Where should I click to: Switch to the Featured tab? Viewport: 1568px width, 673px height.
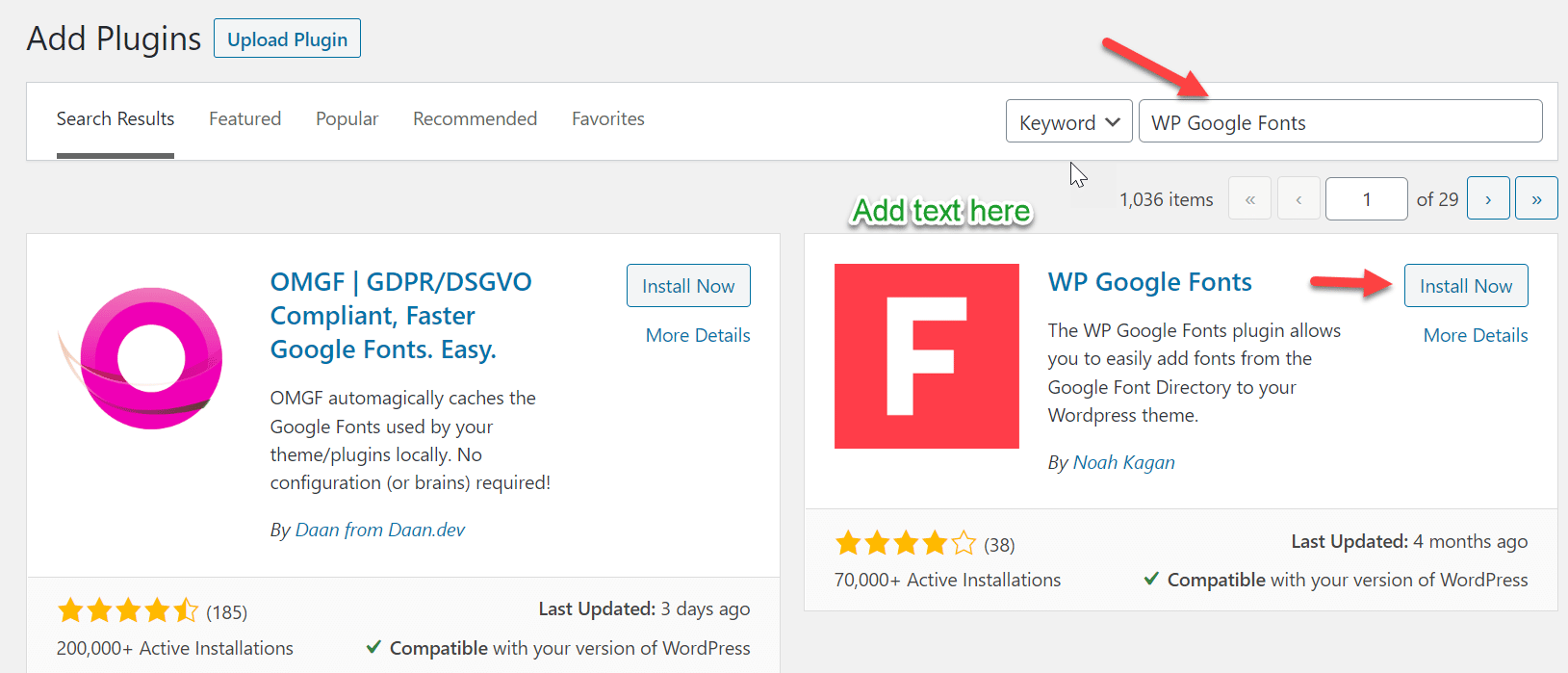click(245, 118)
